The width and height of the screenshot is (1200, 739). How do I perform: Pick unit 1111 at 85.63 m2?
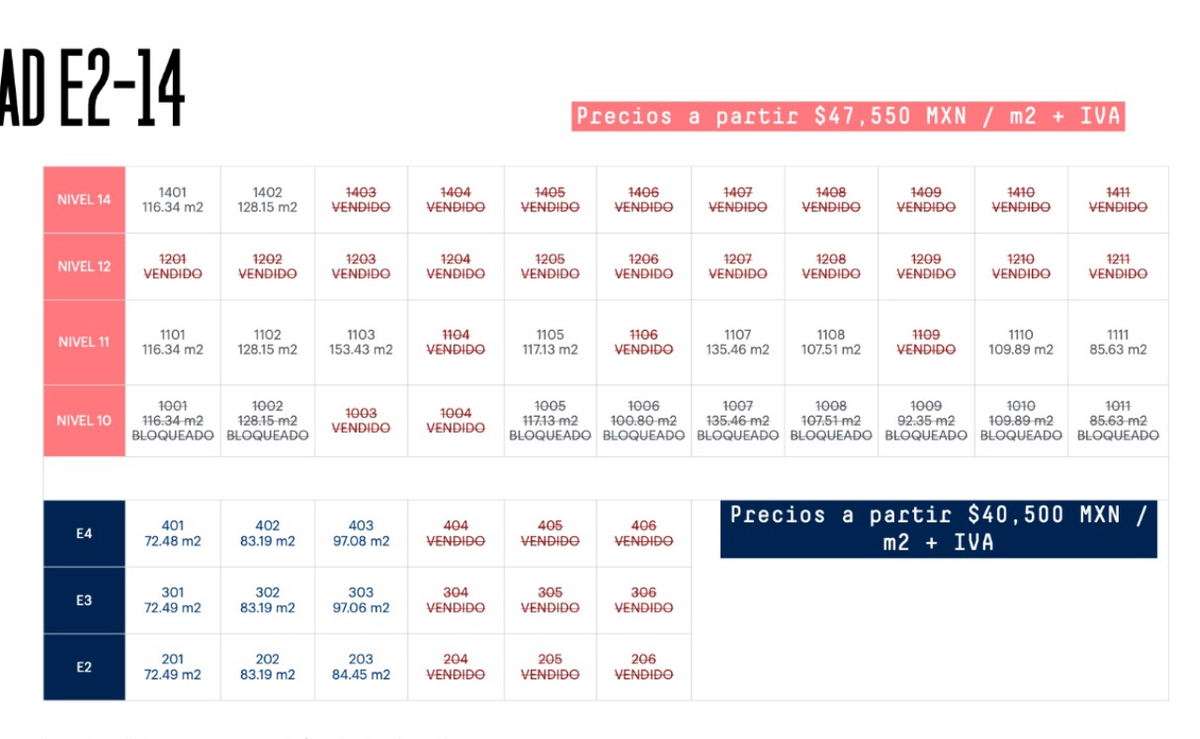tap(1118, 342)
